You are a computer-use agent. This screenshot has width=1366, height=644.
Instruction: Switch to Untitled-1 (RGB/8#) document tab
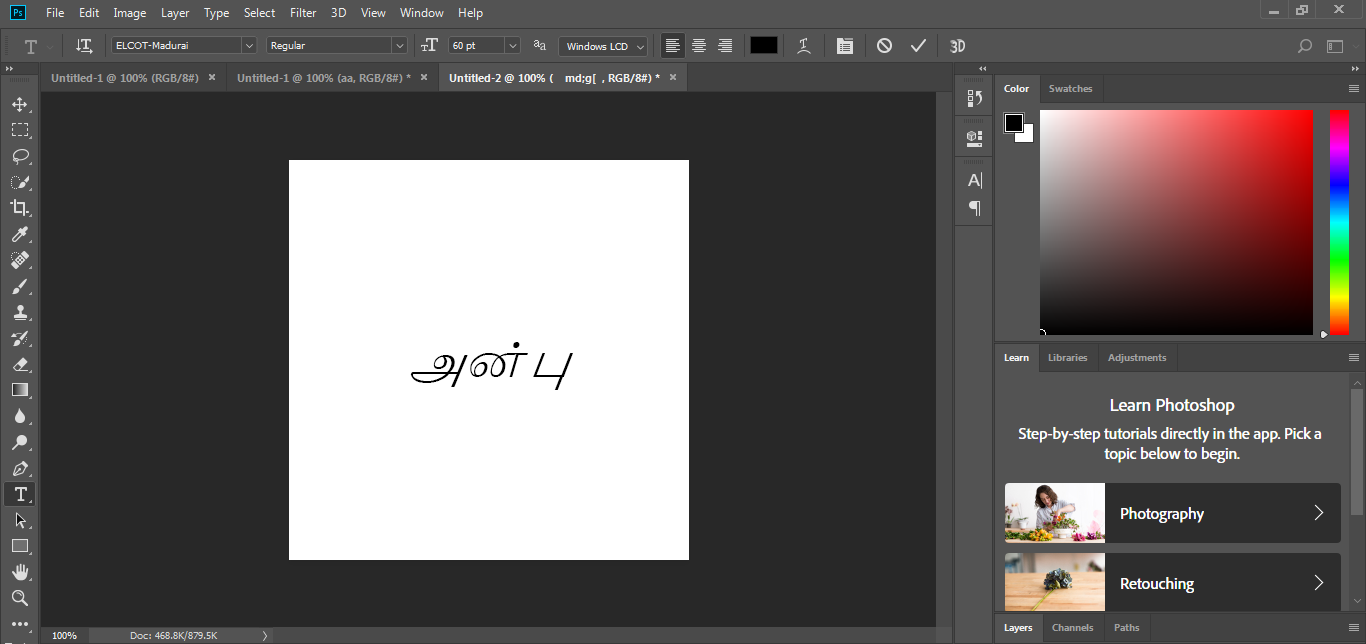tap(125, 78)
